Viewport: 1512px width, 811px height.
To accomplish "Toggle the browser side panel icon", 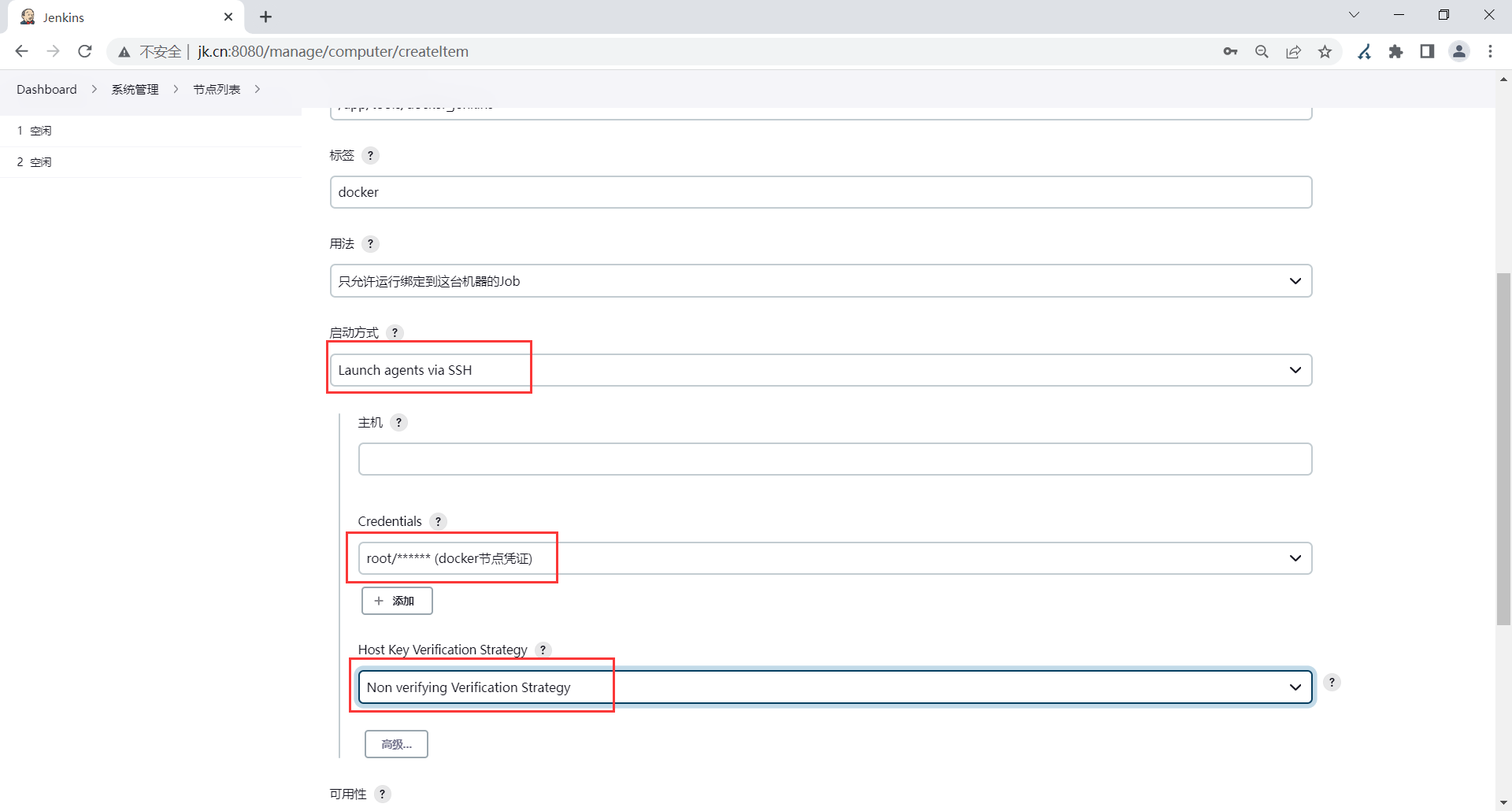I will (x=1427, y=52).
